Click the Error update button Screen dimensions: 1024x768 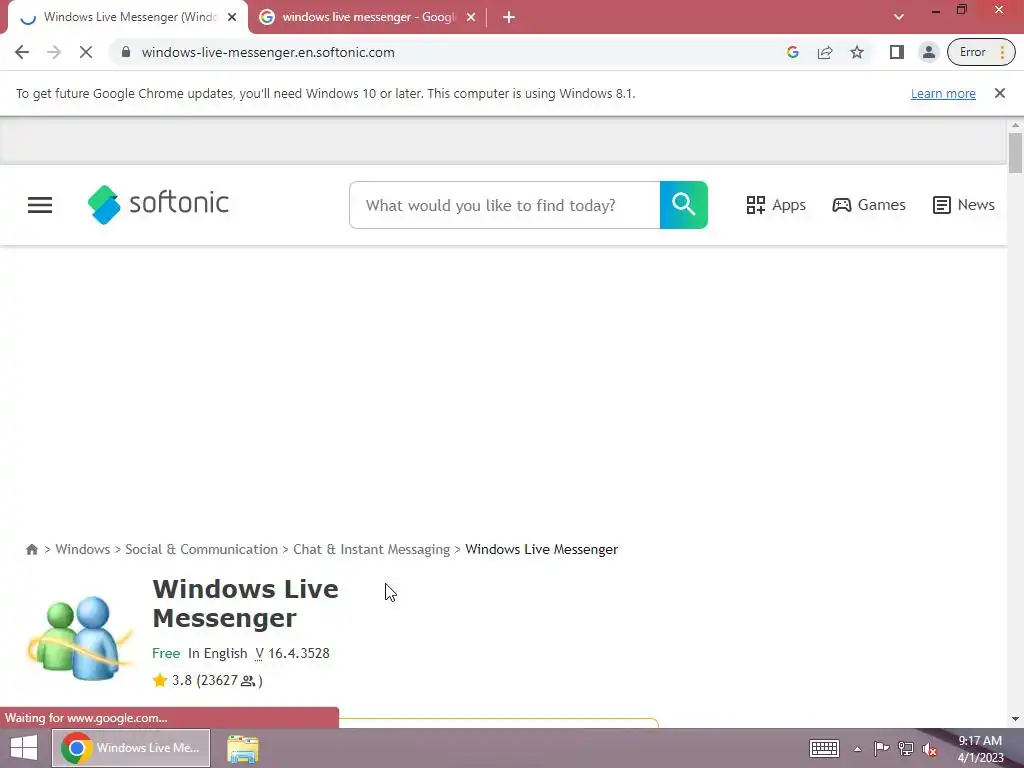pyautogui.click(x=981, y=52)
